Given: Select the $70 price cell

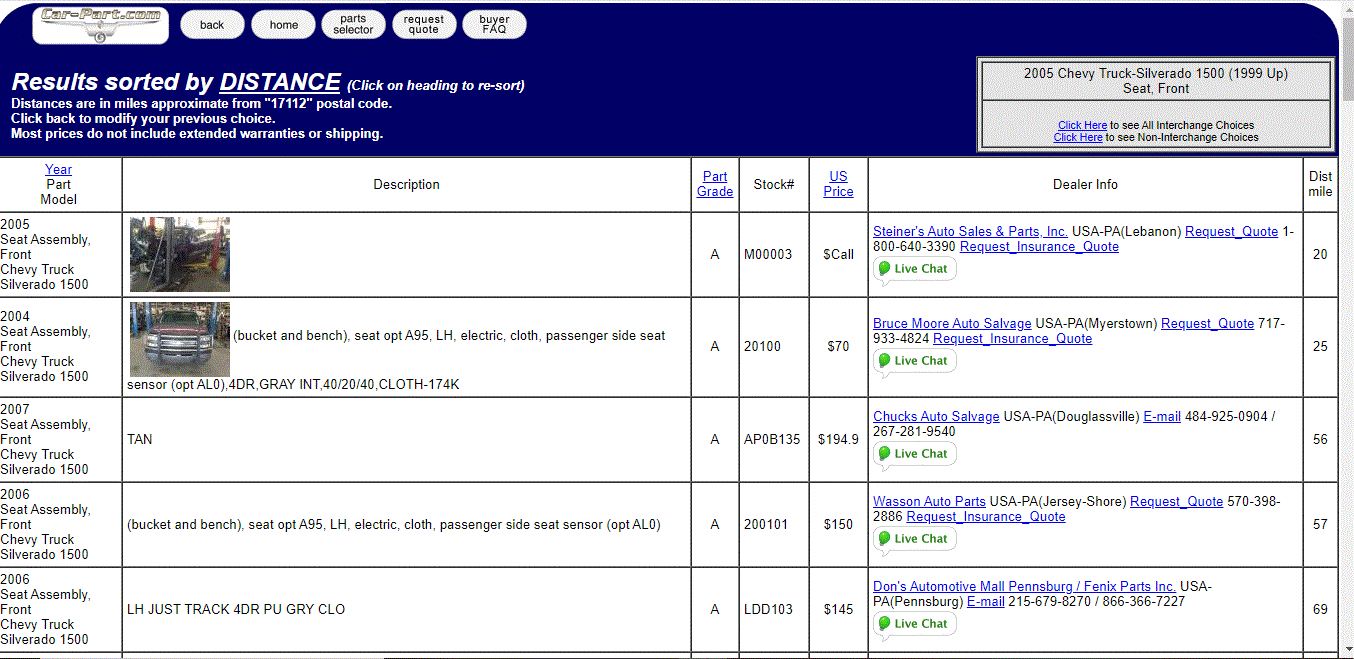Looking at the screenshot, I should (838, 346).
